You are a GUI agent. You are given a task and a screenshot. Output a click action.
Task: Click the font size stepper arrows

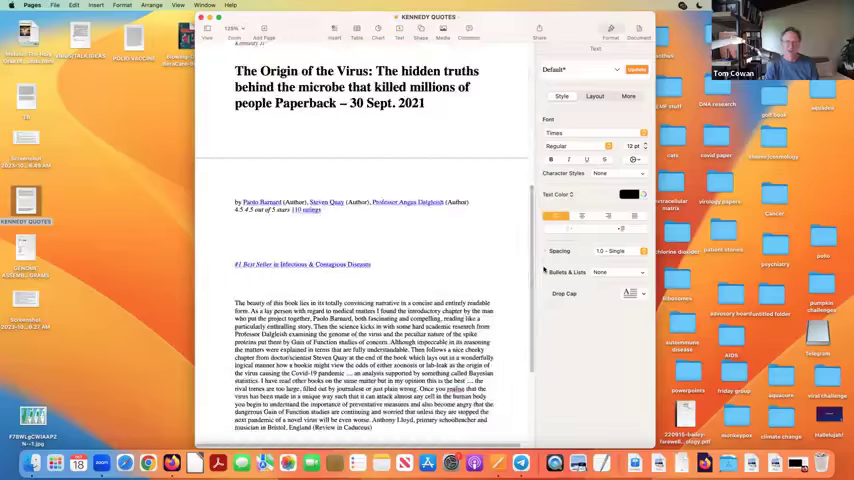click(645, 146)
